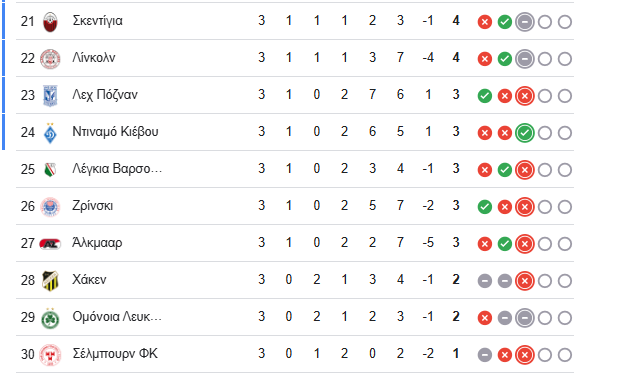Select Λίνκολν's green win result indicator

coord(505,59)
